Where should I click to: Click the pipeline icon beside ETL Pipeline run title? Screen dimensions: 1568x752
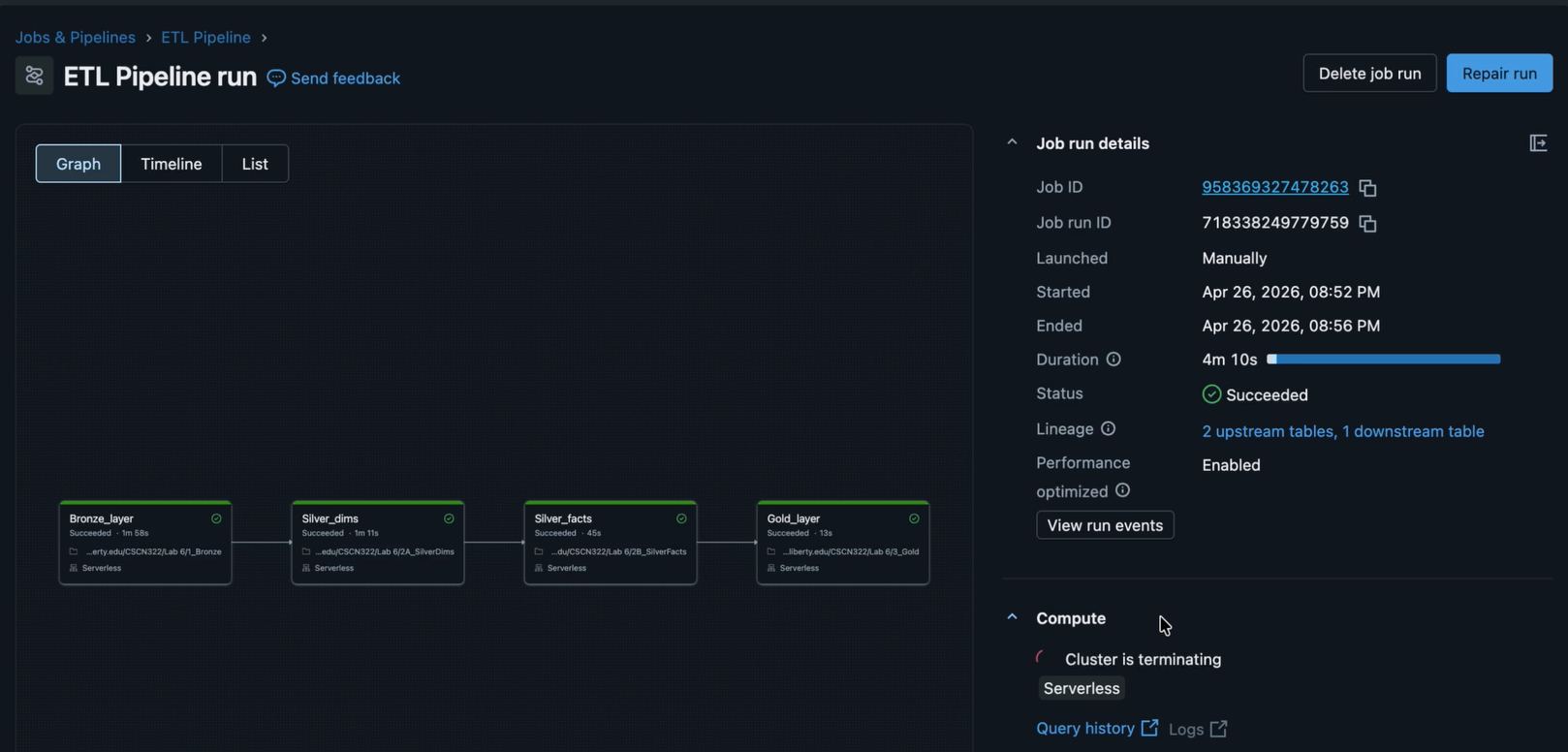point(34,76)
